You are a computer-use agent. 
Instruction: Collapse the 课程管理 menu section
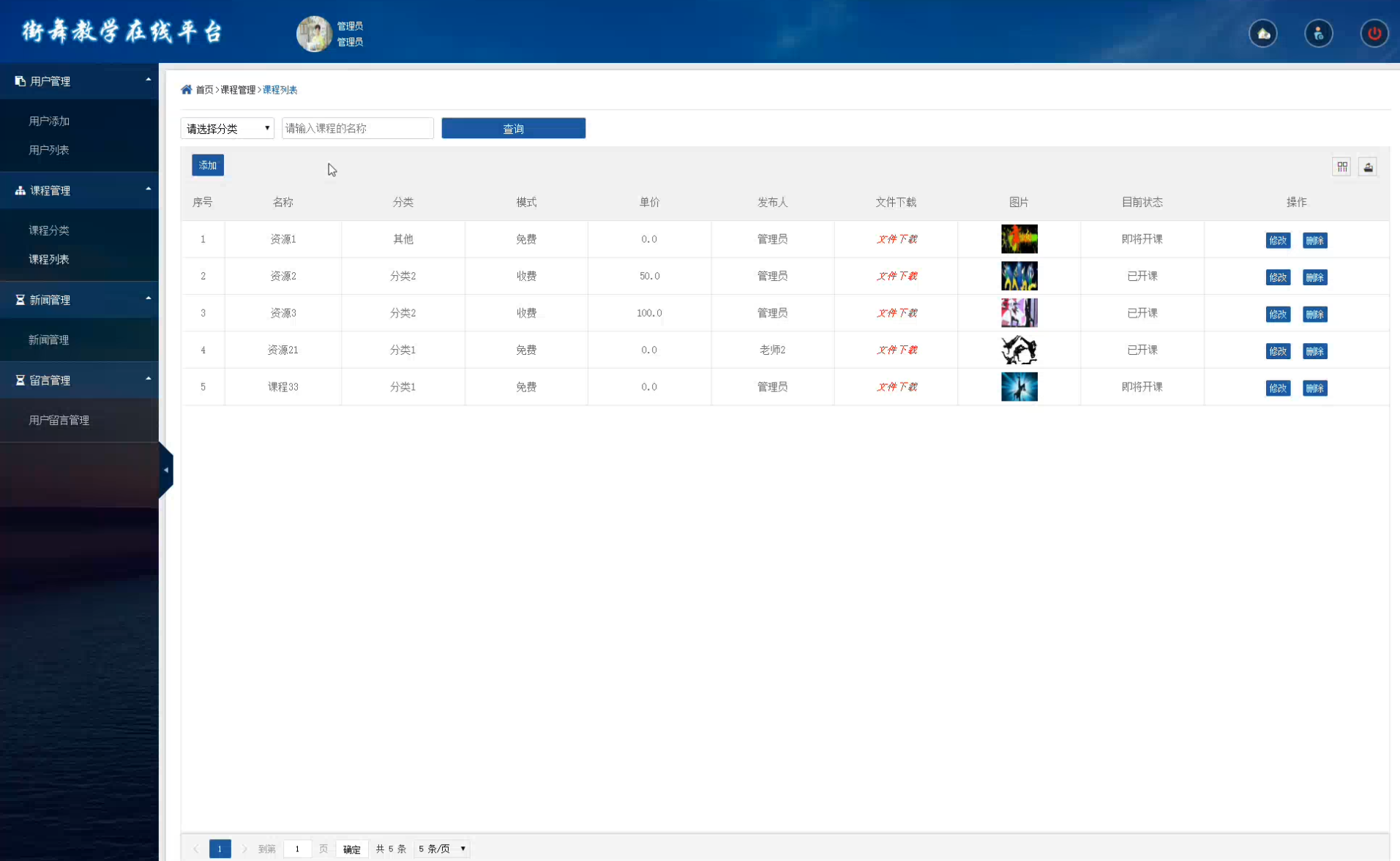pyautogui.click(x=79, y=190)
